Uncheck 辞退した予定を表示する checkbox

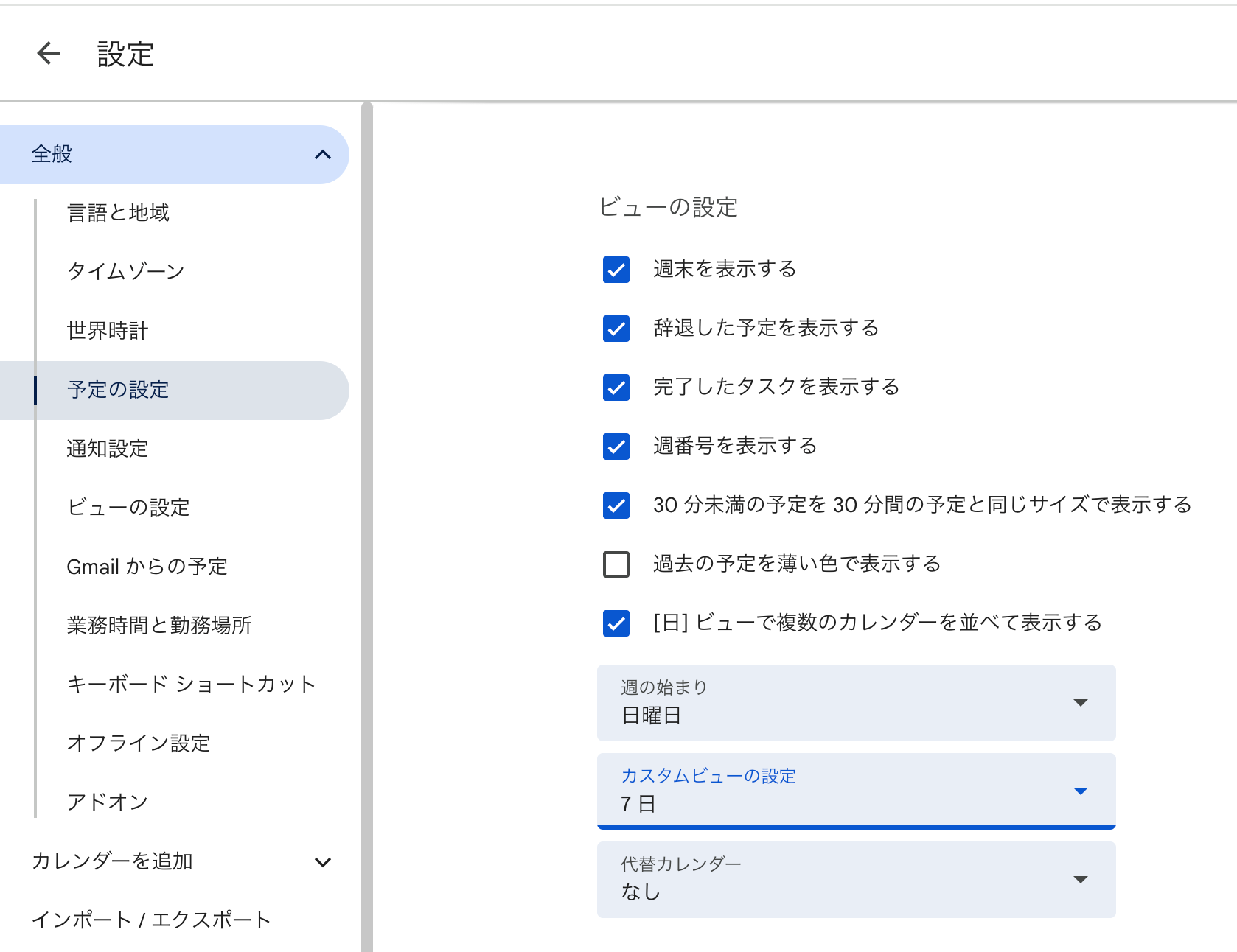coord(616,329)
